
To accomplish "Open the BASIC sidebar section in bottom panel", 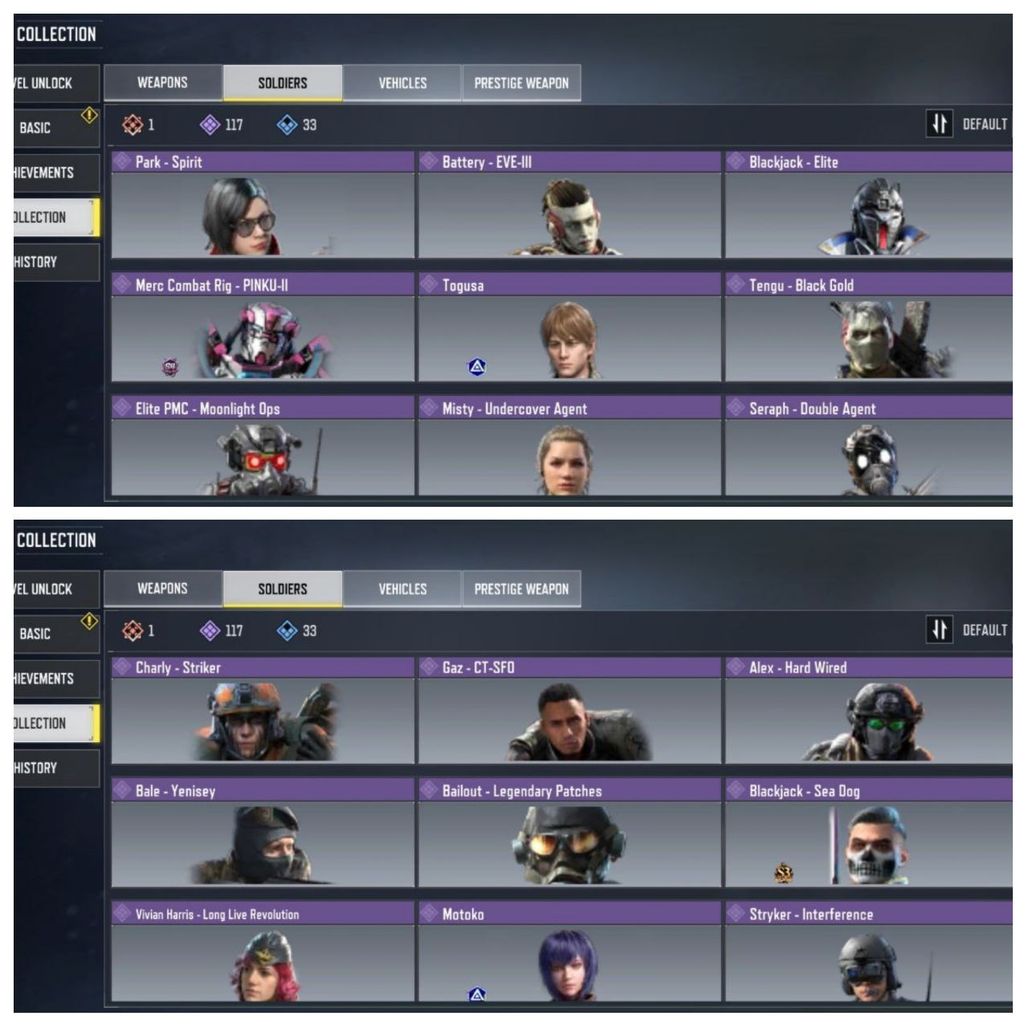I will (x=56, y=633).
